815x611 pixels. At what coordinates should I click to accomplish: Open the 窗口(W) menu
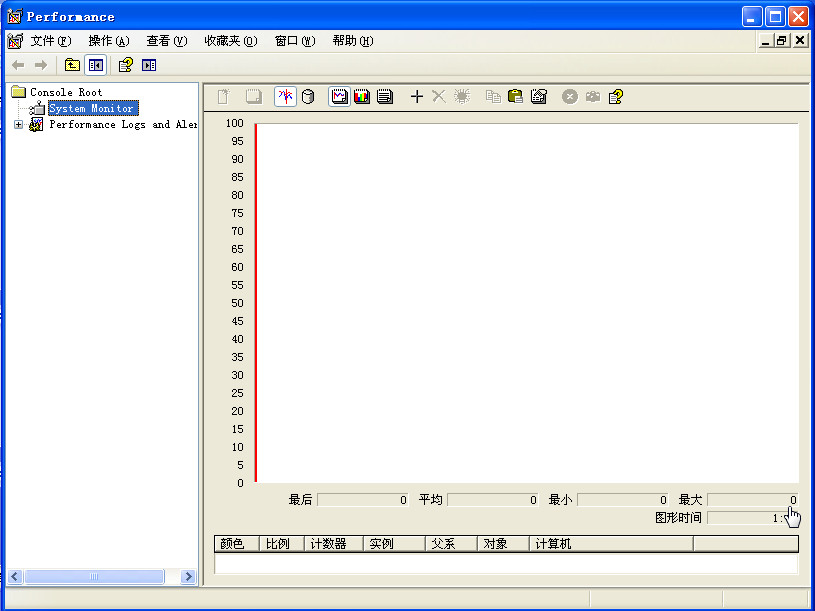(x=295, y=41)
